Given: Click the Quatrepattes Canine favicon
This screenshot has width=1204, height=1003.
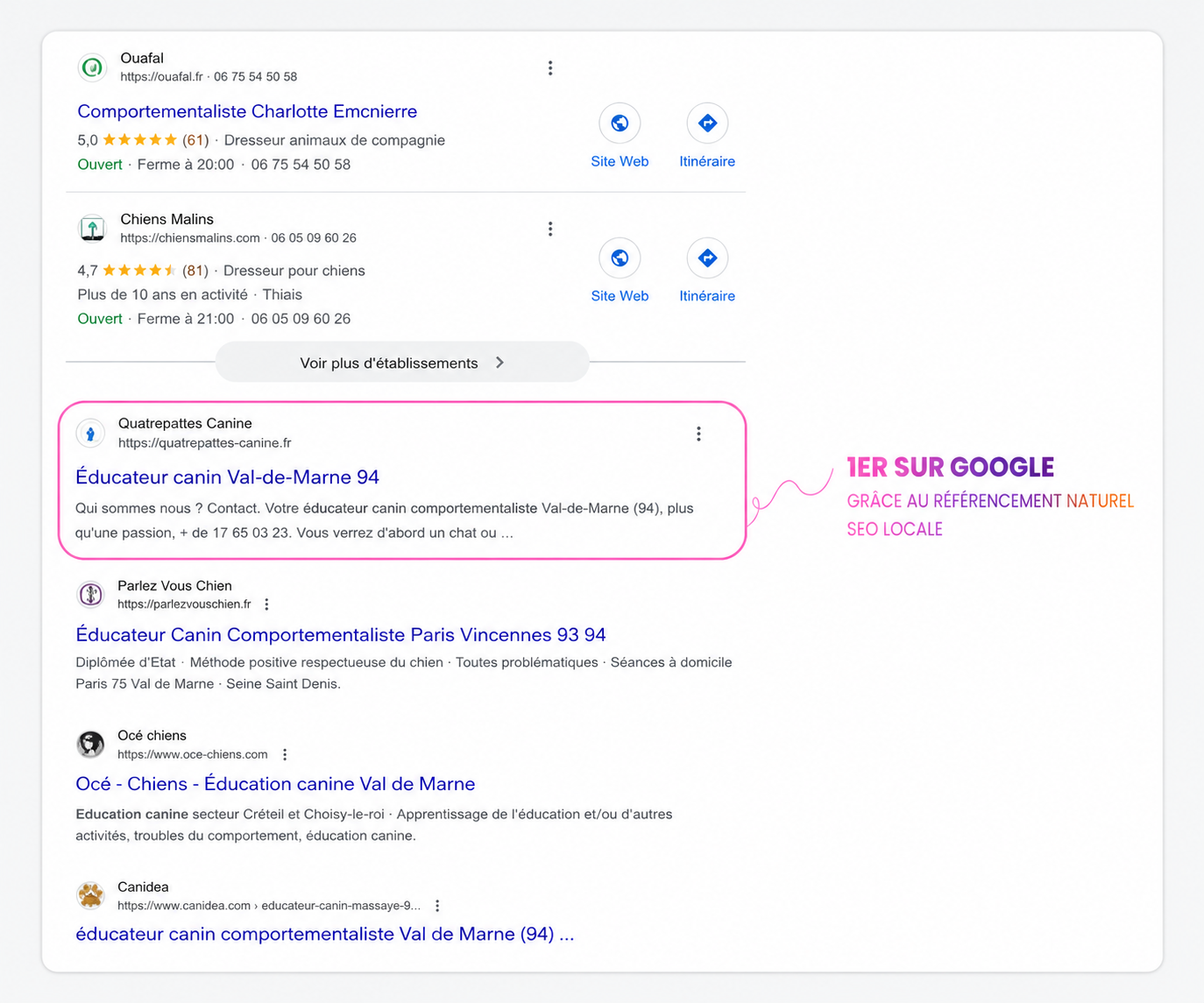Looking at the screenshot, I should point(90,433).
